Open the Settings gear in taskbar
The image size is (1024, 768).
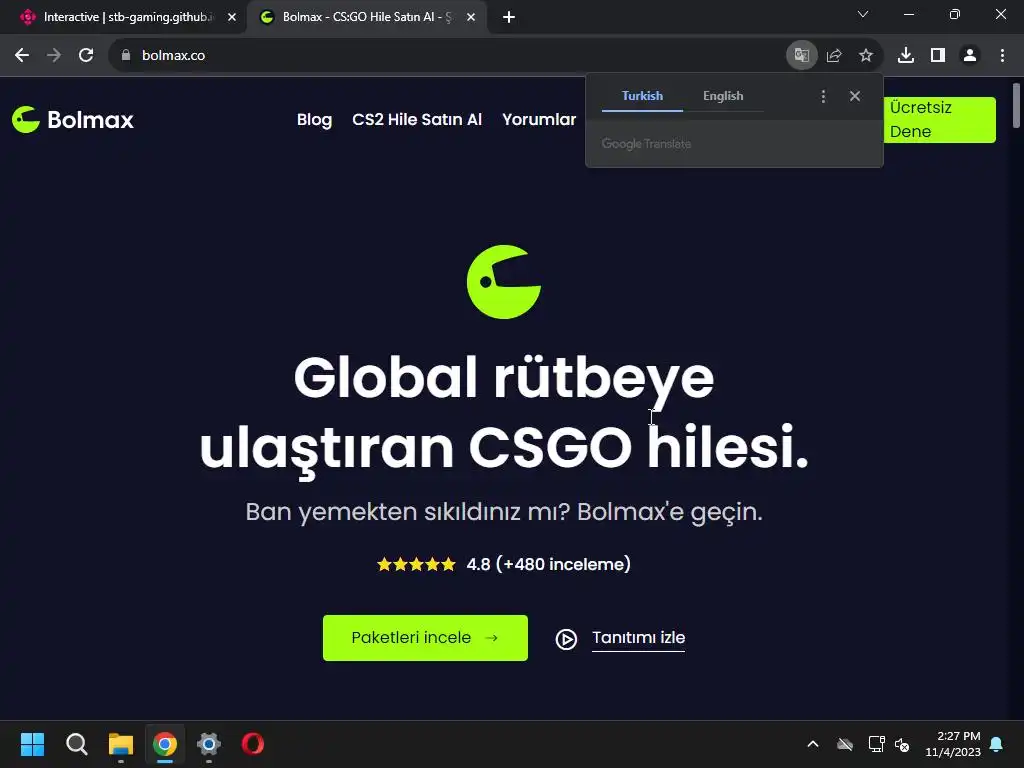(x=209, y=744)
